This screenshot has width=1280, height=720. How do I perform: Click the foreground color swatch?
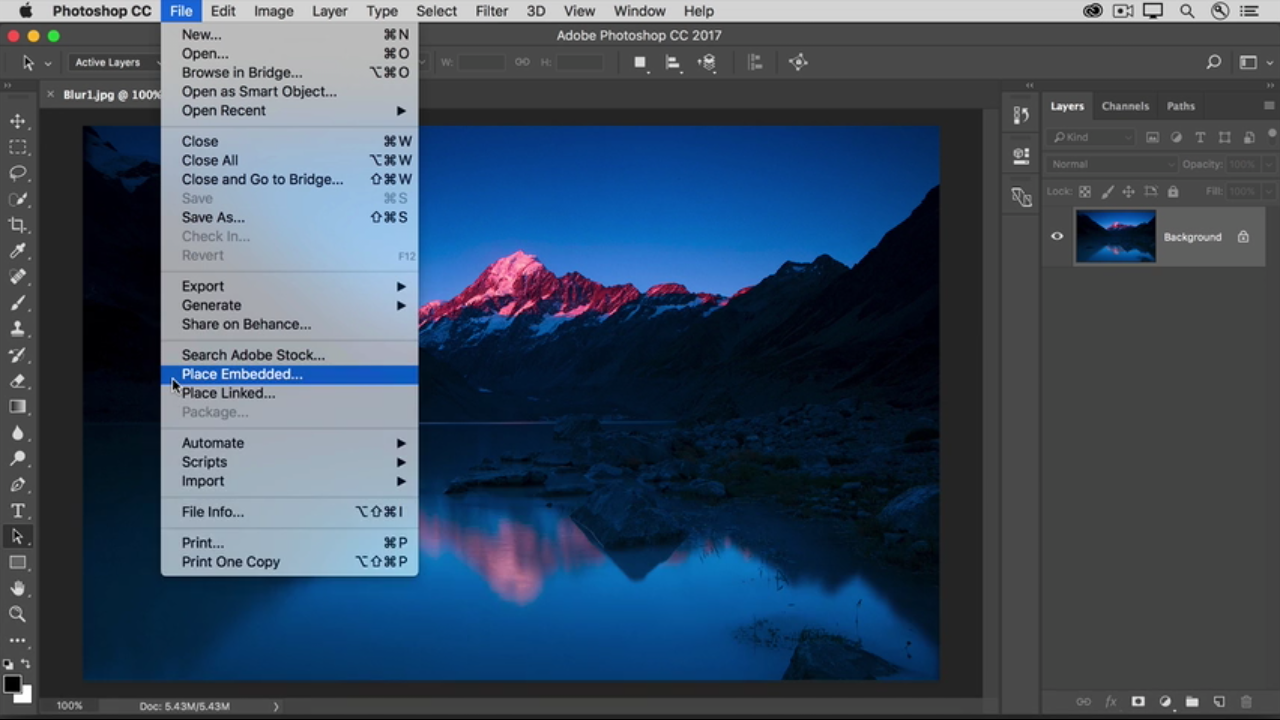click(12, 685)
